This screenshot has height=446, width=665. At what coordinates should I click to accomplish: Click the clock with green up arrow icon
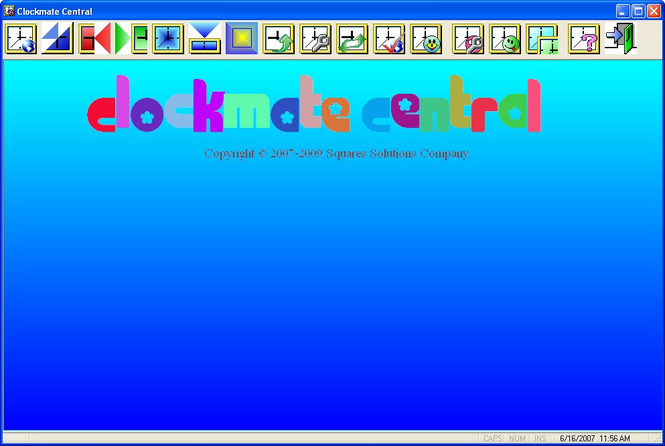[279, 39]
